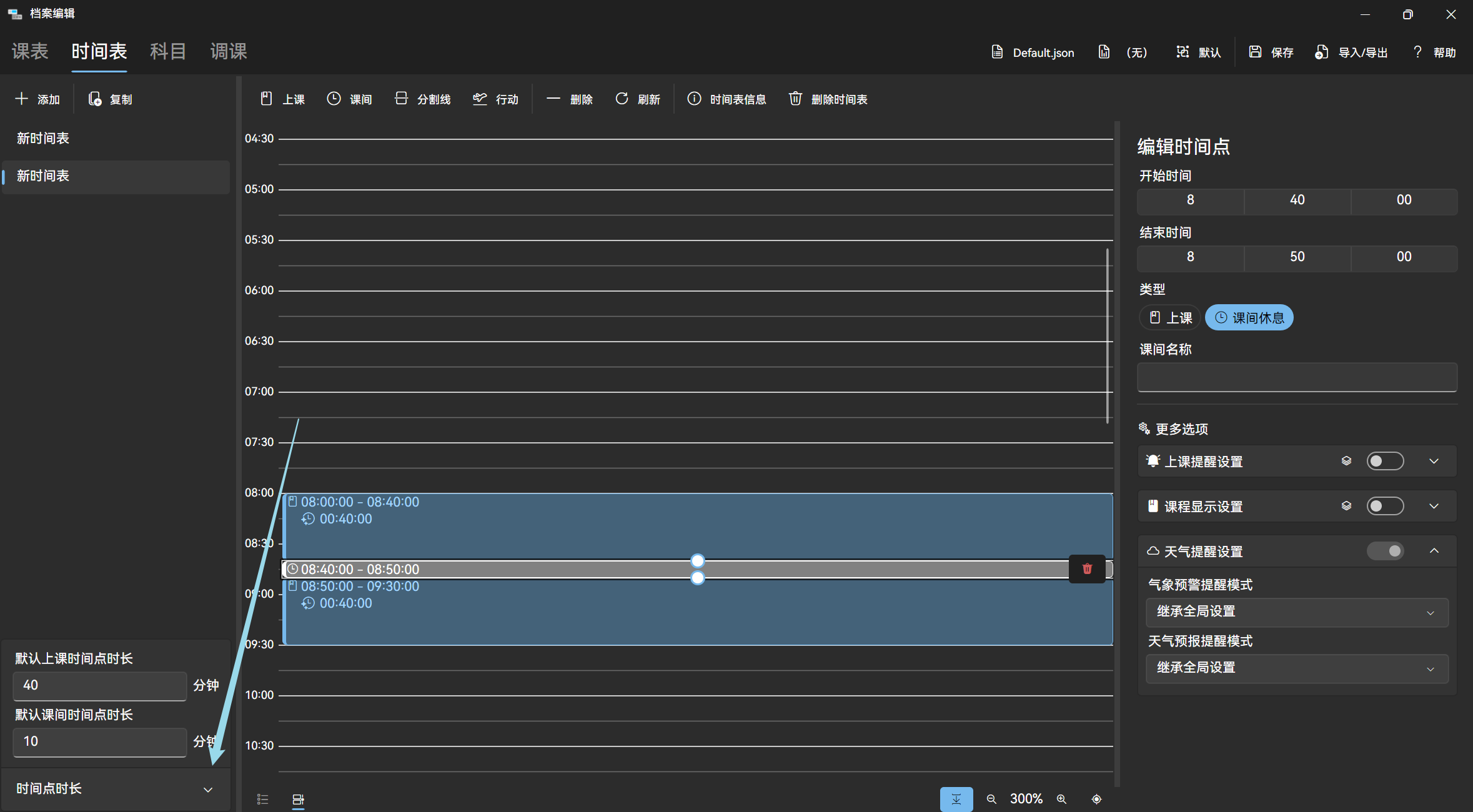Click the zoom in magnifier icon
Image resolution: width=1473 pixels, height=812 pixels.
(1061, 799)
